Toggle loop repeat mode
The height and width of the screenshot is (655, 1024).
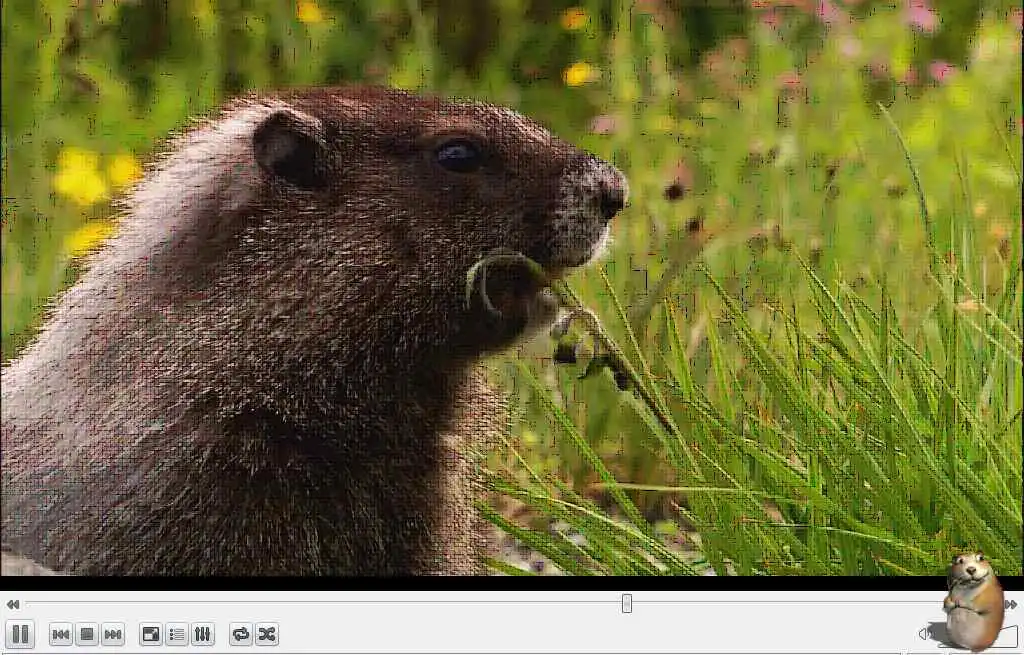tap(241, 634)
